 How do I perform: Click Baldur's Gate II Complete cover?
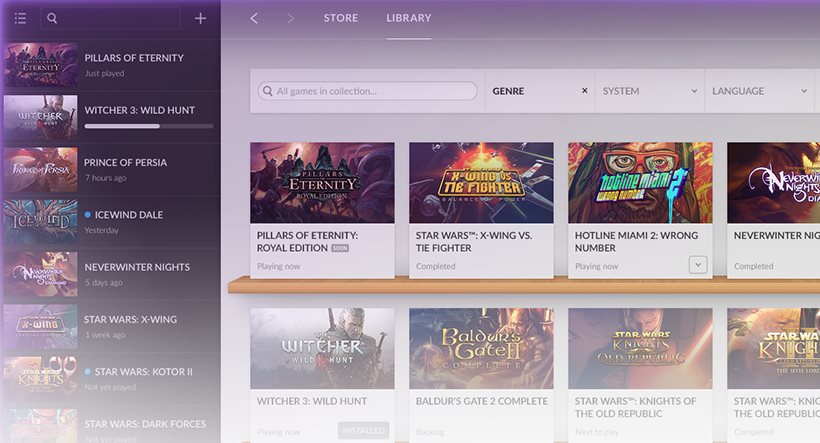(481, 348)
